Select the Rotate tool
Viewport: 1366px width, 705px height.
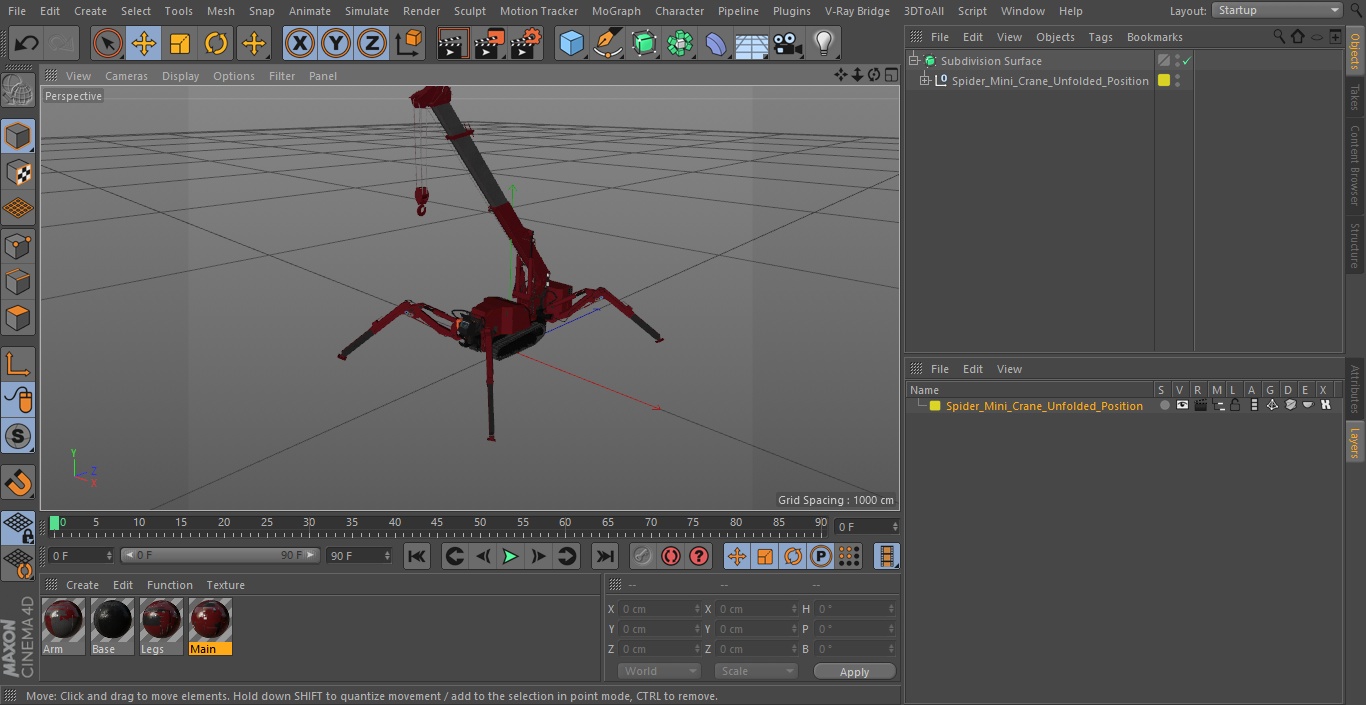pyautogui.click(x=216, y=43)
